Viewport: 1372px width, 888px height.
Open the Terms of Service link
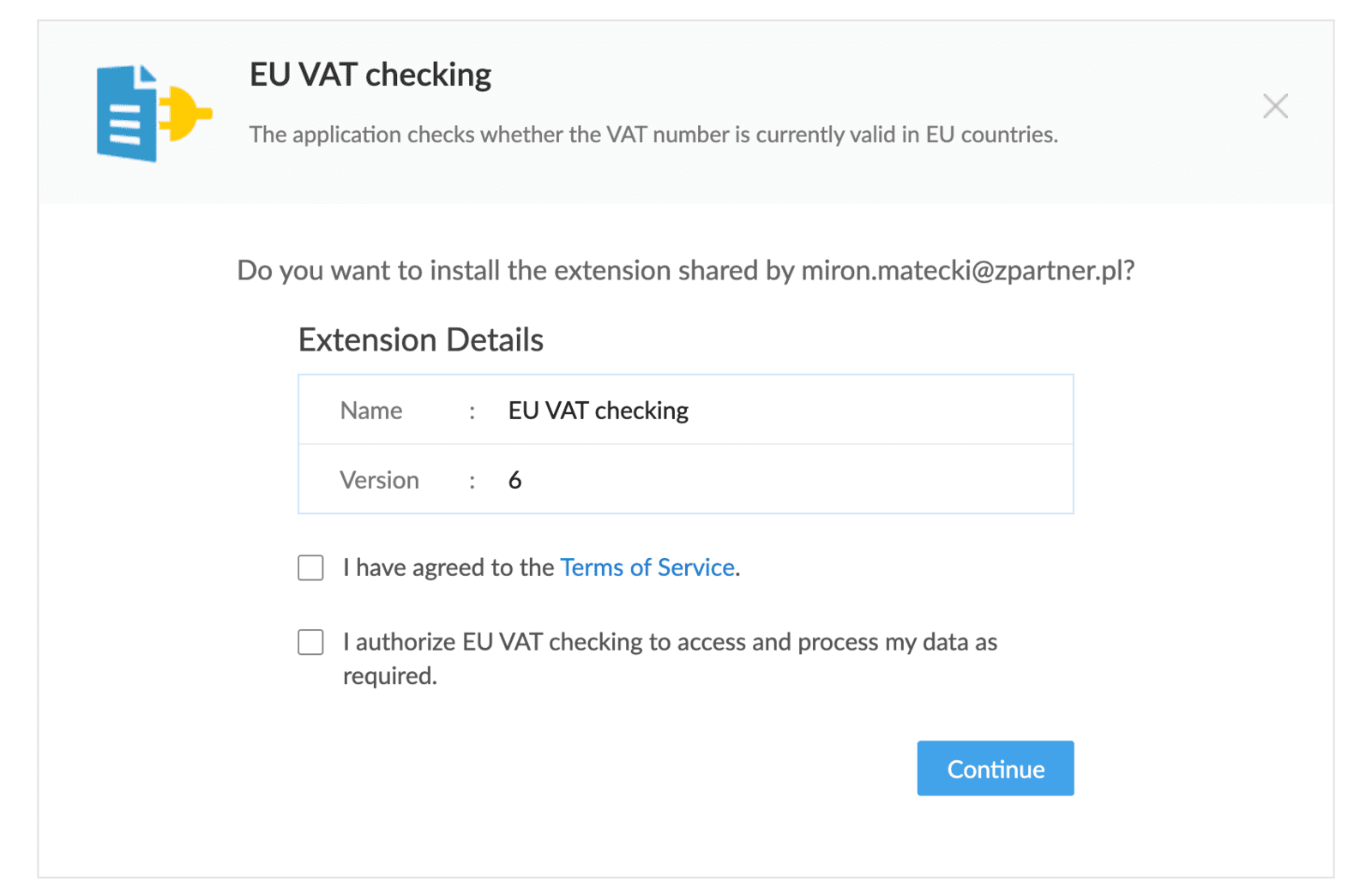coord(647,567)
